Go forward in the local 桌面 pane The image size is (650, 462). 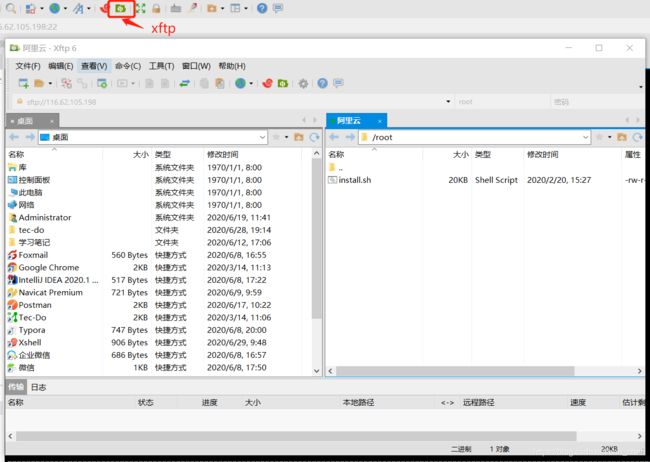30,137
